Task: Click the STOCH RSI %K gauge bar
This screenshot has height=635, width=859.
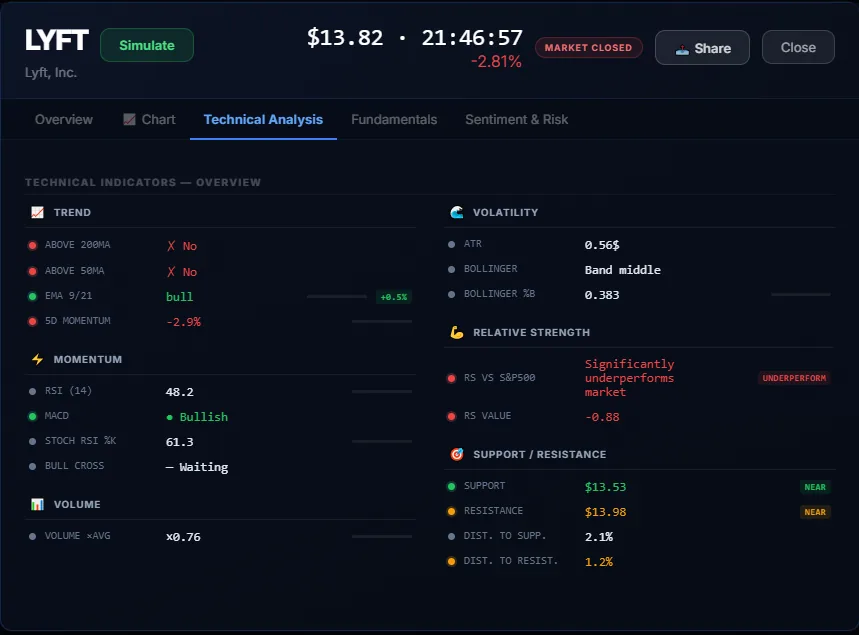Action: (x=382, y=441)
